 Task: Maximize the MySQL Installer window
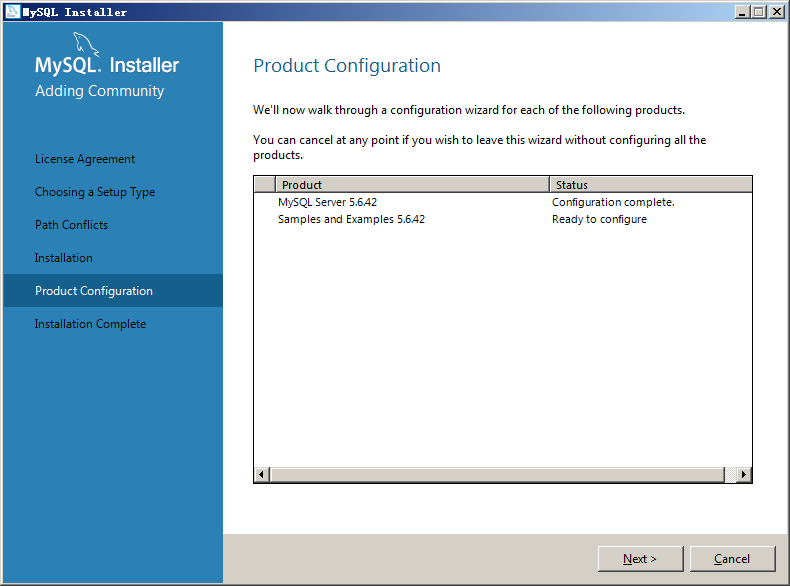click(759, 12)
